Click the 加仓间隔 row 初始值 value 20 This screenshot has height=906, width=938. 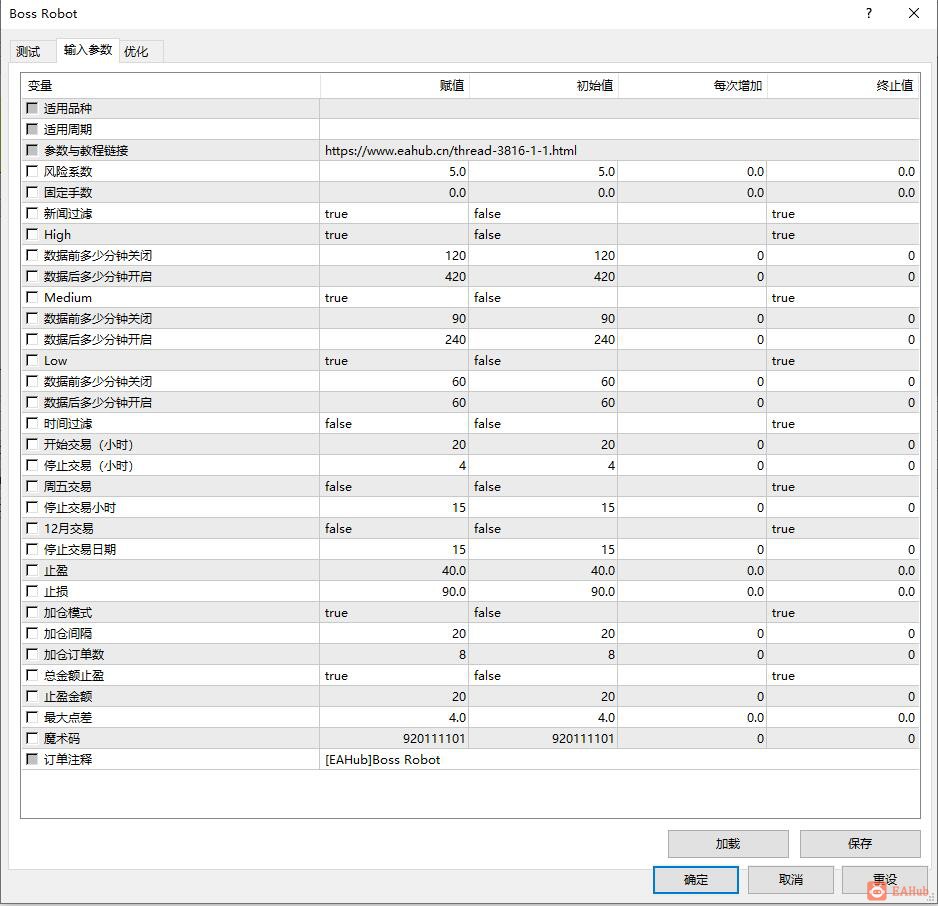608,633
